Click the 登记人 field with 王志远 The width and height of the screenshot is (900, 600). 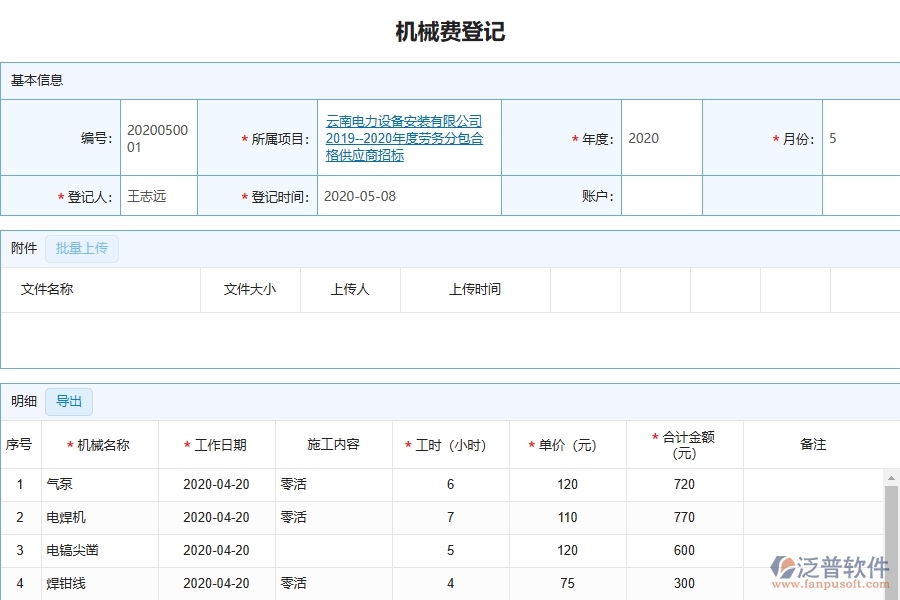click(158, 196)
